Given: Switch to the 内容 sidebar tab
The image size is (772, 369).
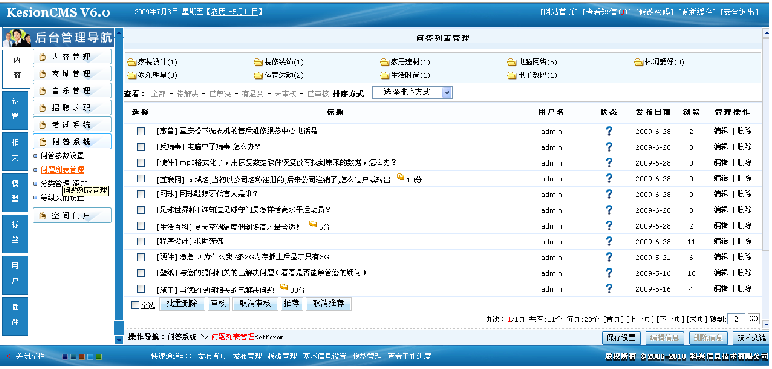Looking at the screenshot, I should coord(16,68).
